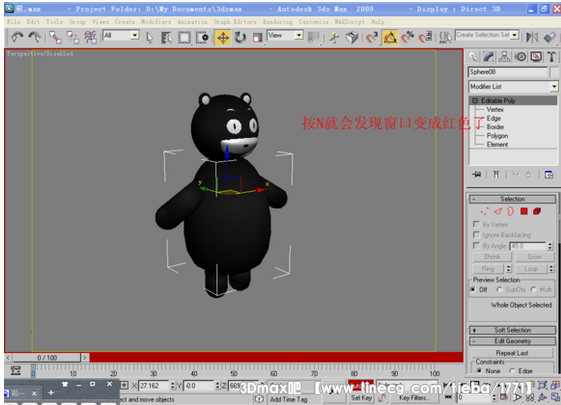The image size is (561, 405).
Task: Open Configure Modifier Sets icon
Action: (549, 174)
